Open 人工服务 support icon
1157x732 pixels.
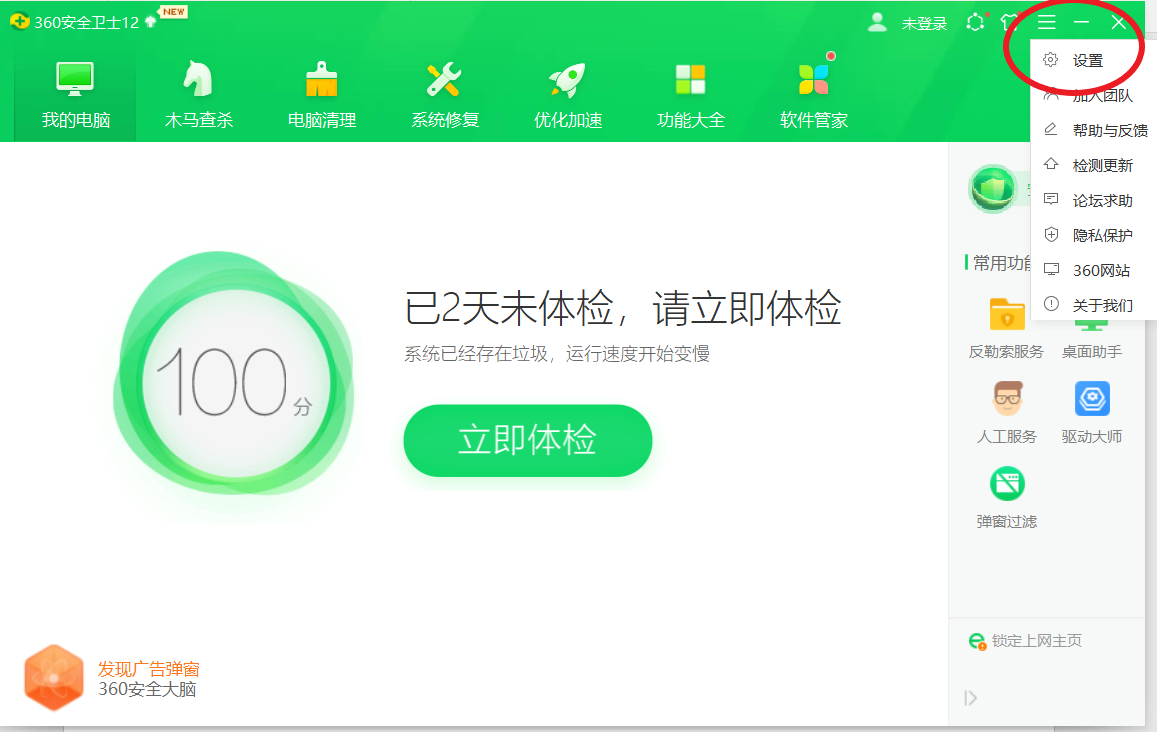[1006, 399]
